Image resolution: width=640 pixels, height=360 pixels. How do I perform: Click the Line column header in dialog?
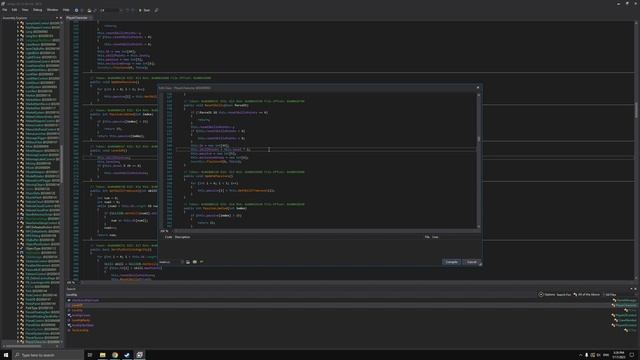tap(436, 237)
